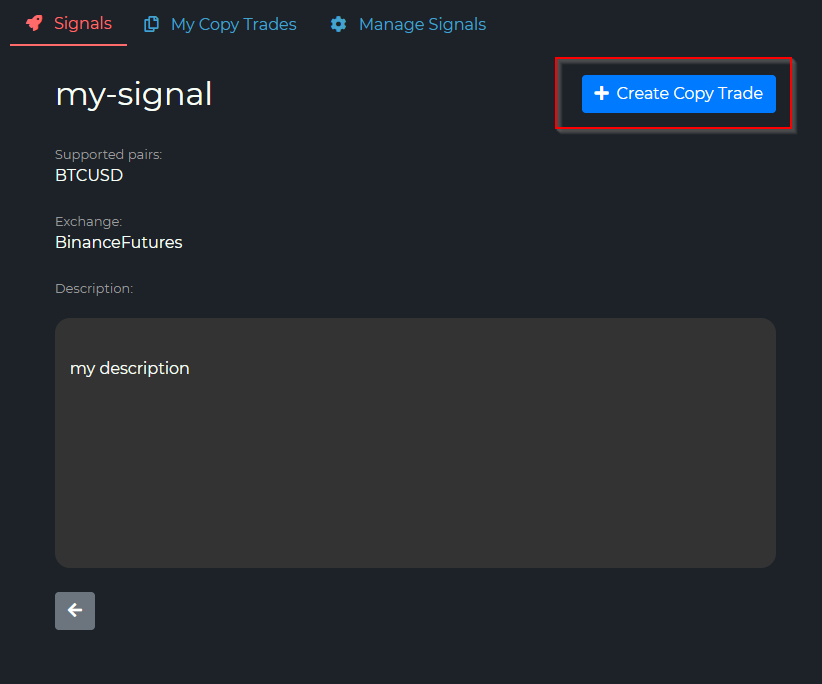The image size is (822, 684).
Task: Click the plus icon on Create Copy Trade
Action: pyautogui.click(x=601, y=93)
